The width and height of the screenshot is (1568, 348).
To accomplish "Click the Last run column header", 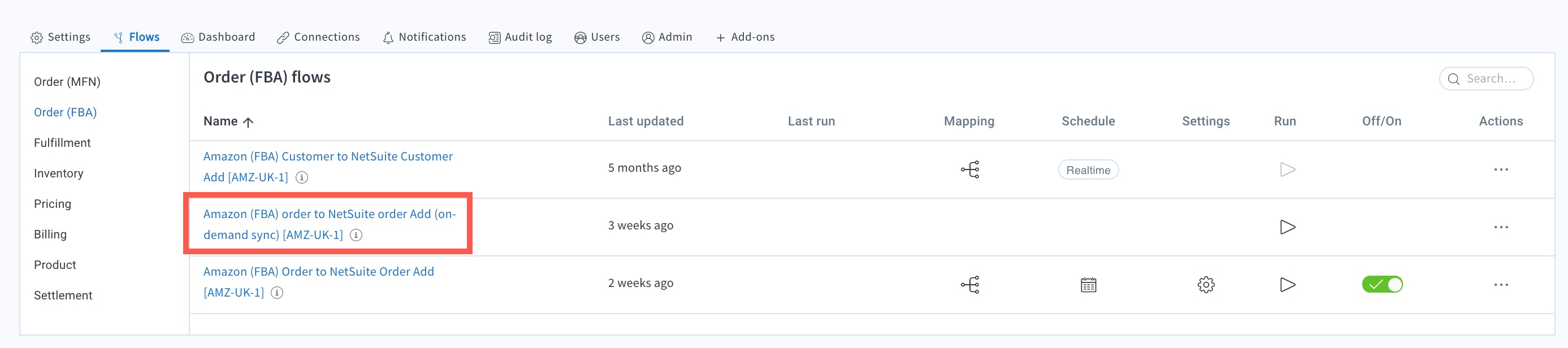I will (811, 121).
